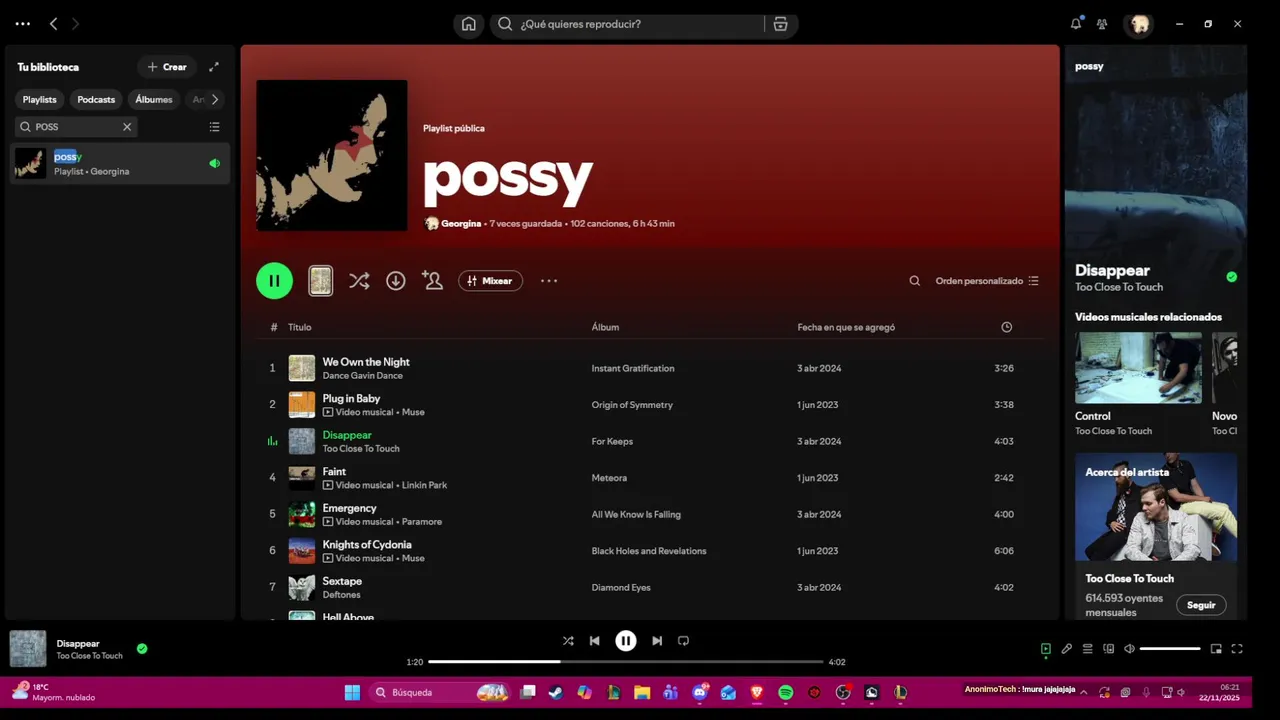Open more options for possy playlist
The image size is (1280, 720).
coord(549,281)
